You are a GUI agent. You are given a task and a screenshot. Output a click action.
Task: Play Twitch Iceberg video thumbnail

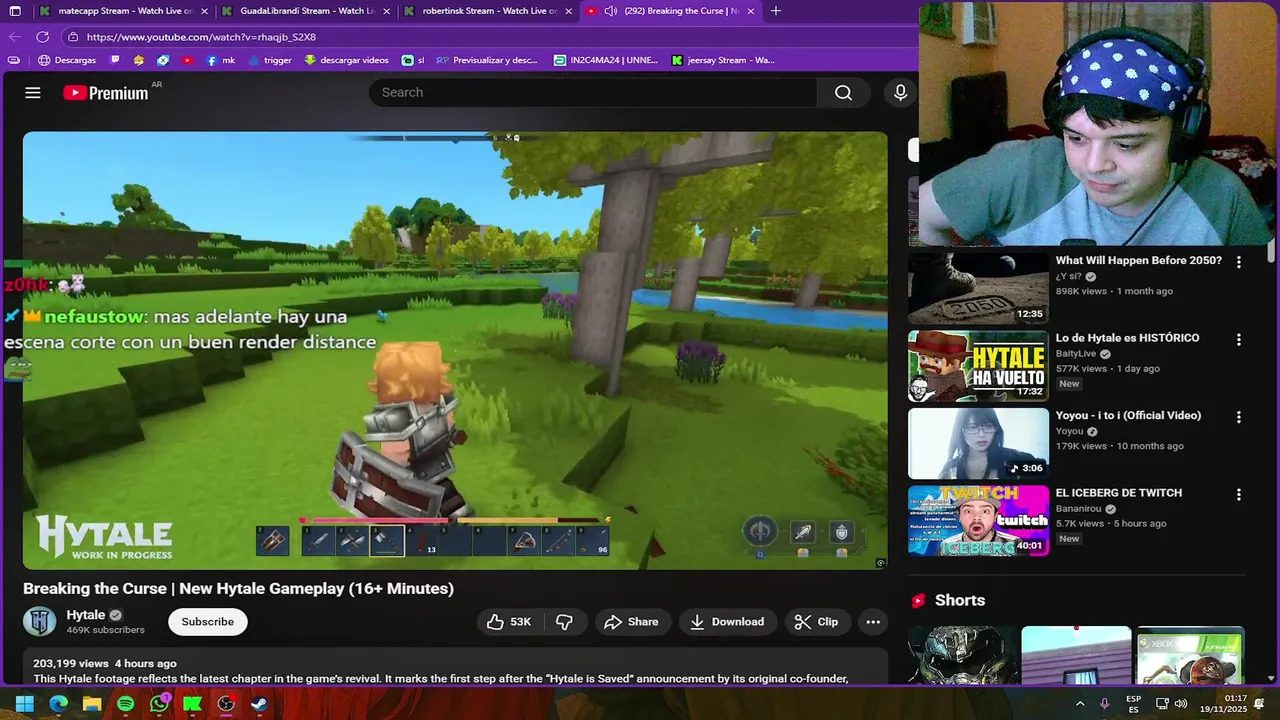point(978,520)
